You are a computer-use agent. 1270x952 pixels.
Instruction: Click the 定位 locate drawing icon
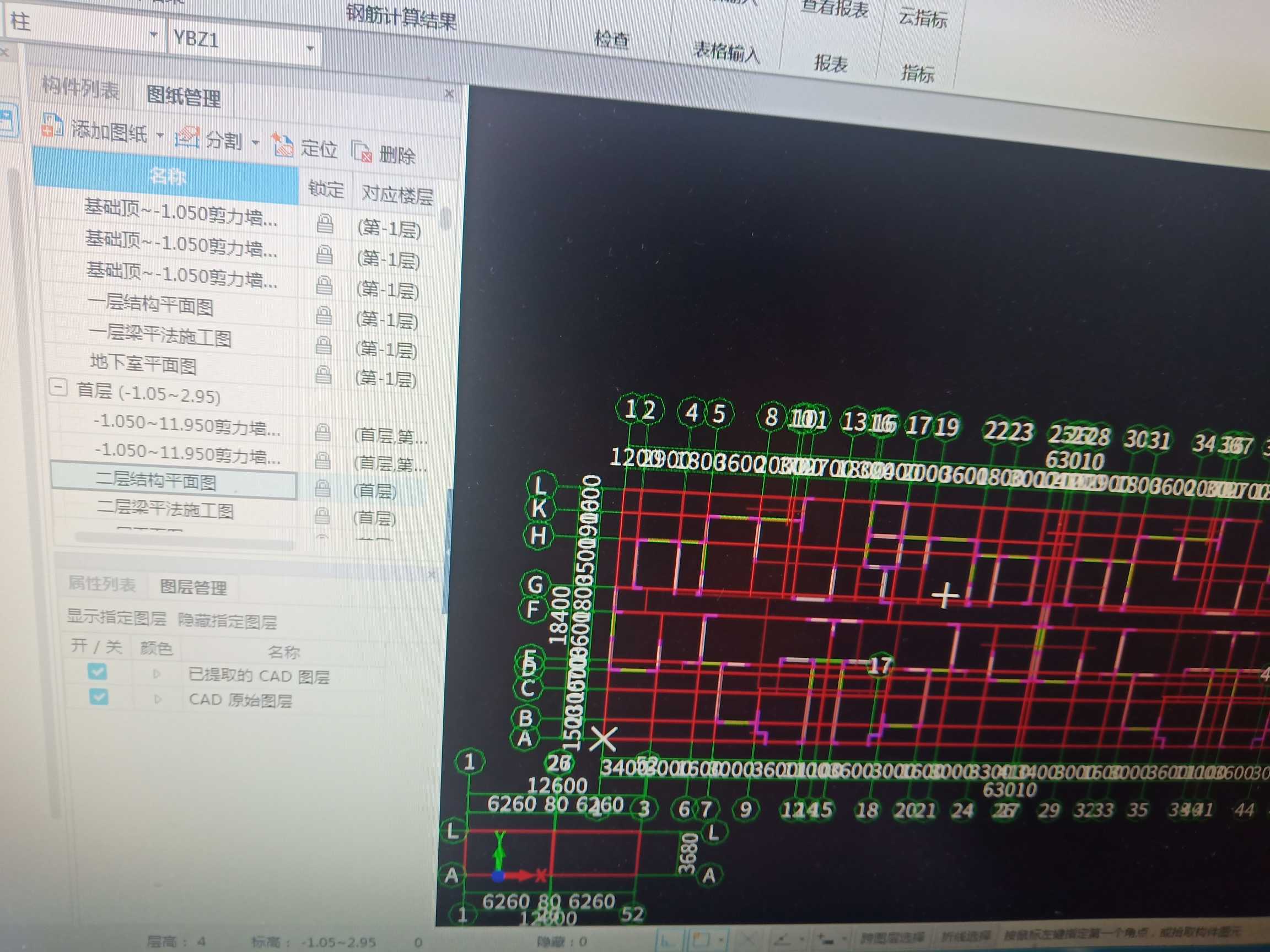(282, 144)
